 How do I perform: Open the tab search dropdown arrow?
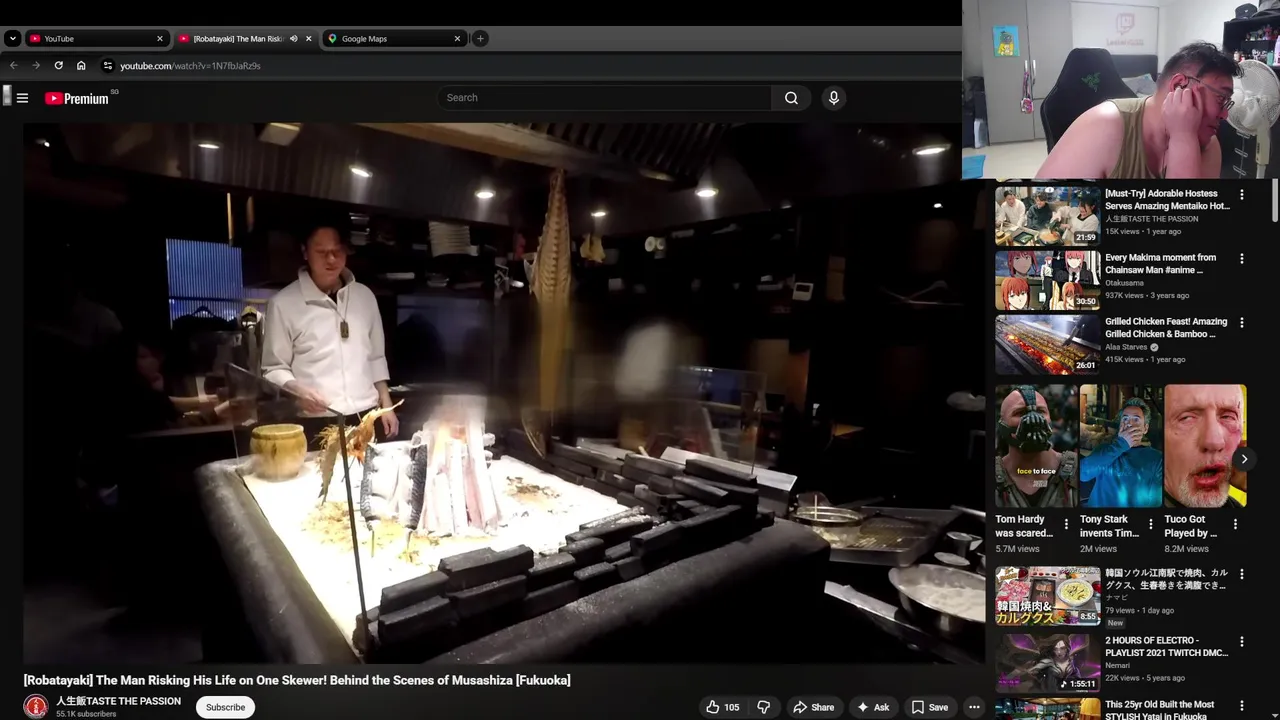click(12, 39)
